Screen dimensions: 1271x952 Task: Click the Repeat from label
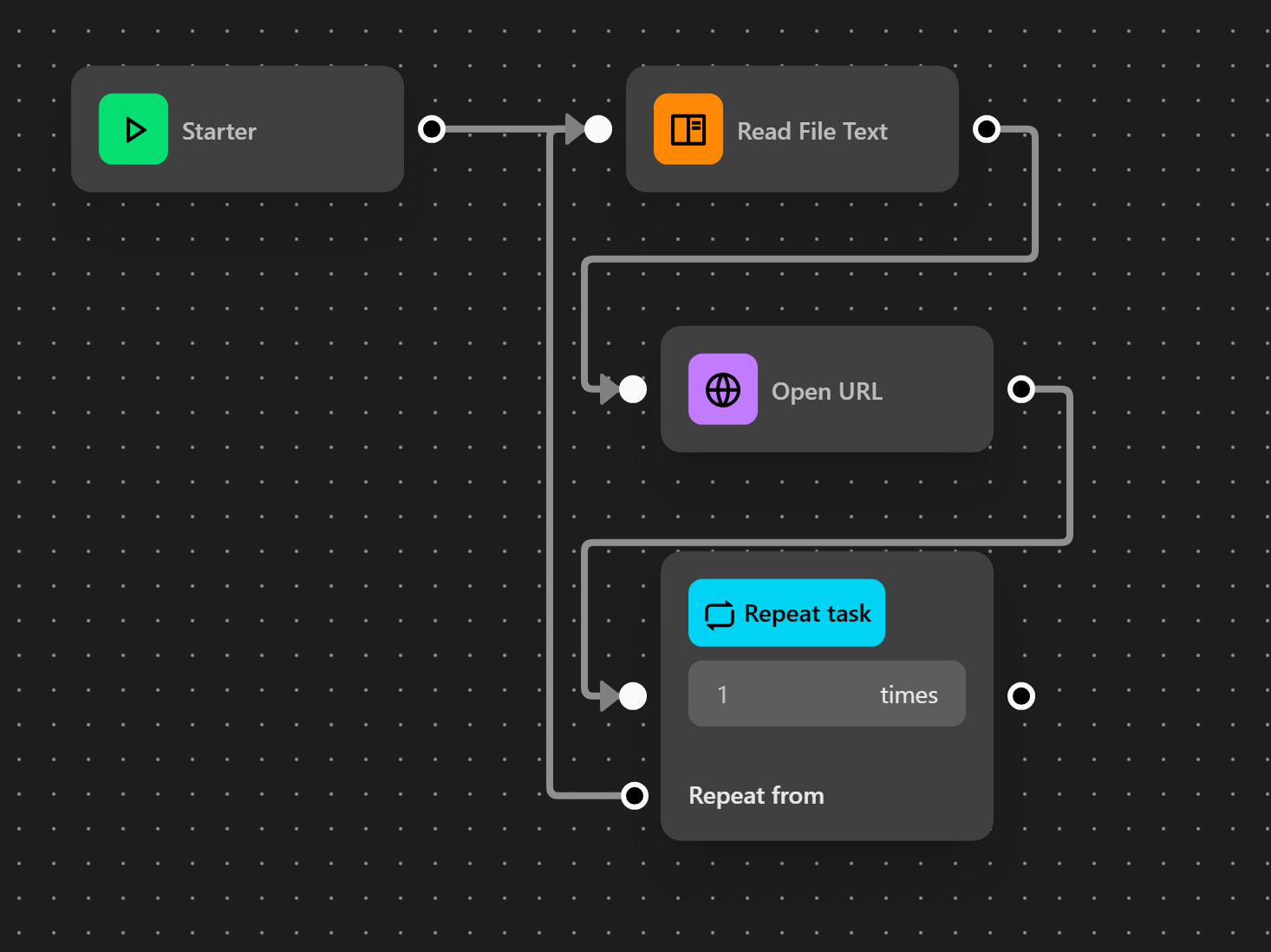pos(756,795)
